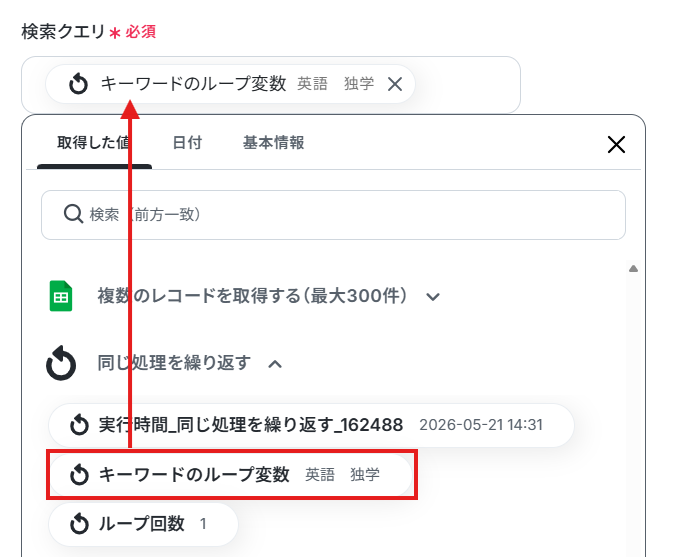Click loop icon on highlighted キーワードのループ変数 item
This screenshot has width=681, height=557.
pos(79,474)
